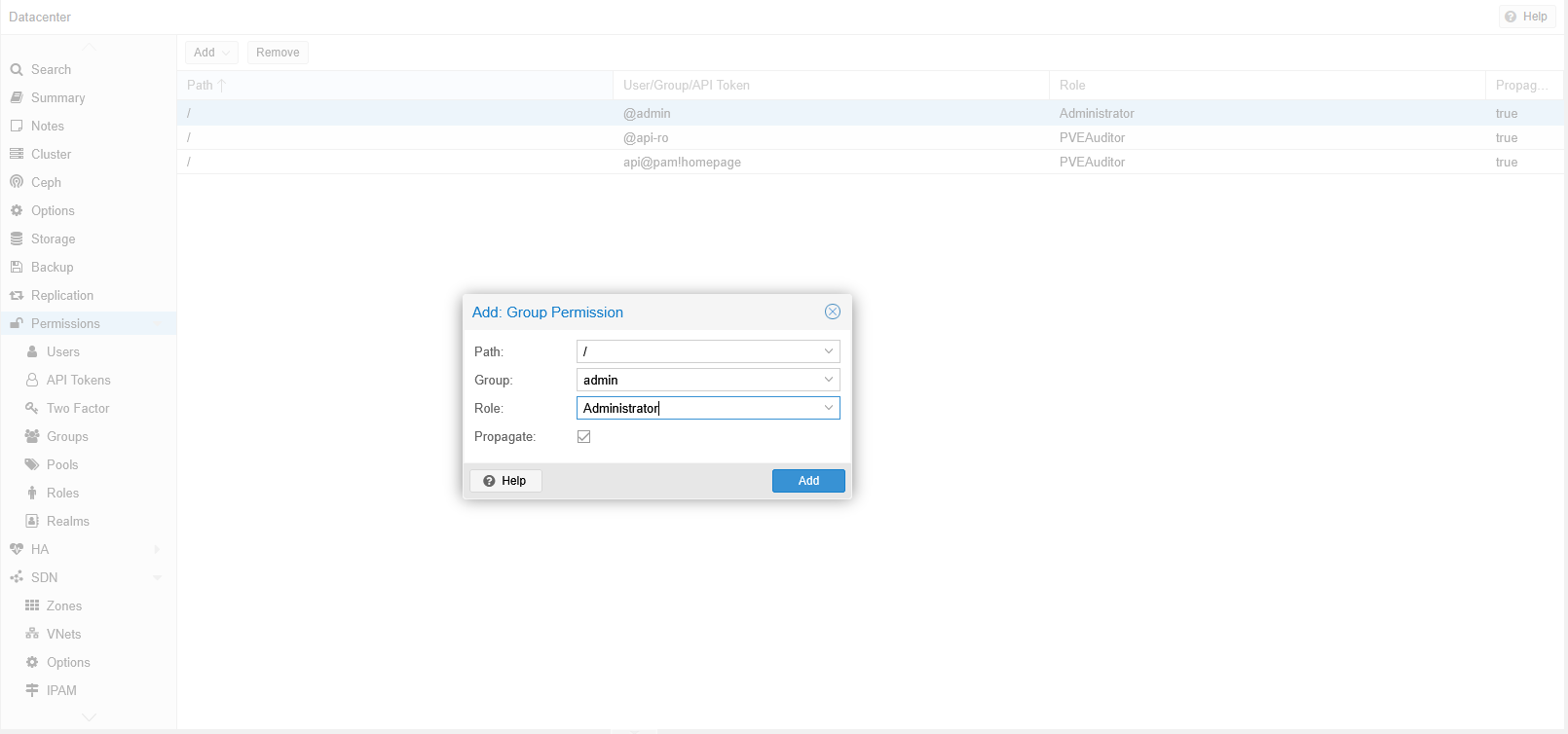Open the Add dropdown in toolbar
1568x734 pixels.
(212, 53)
